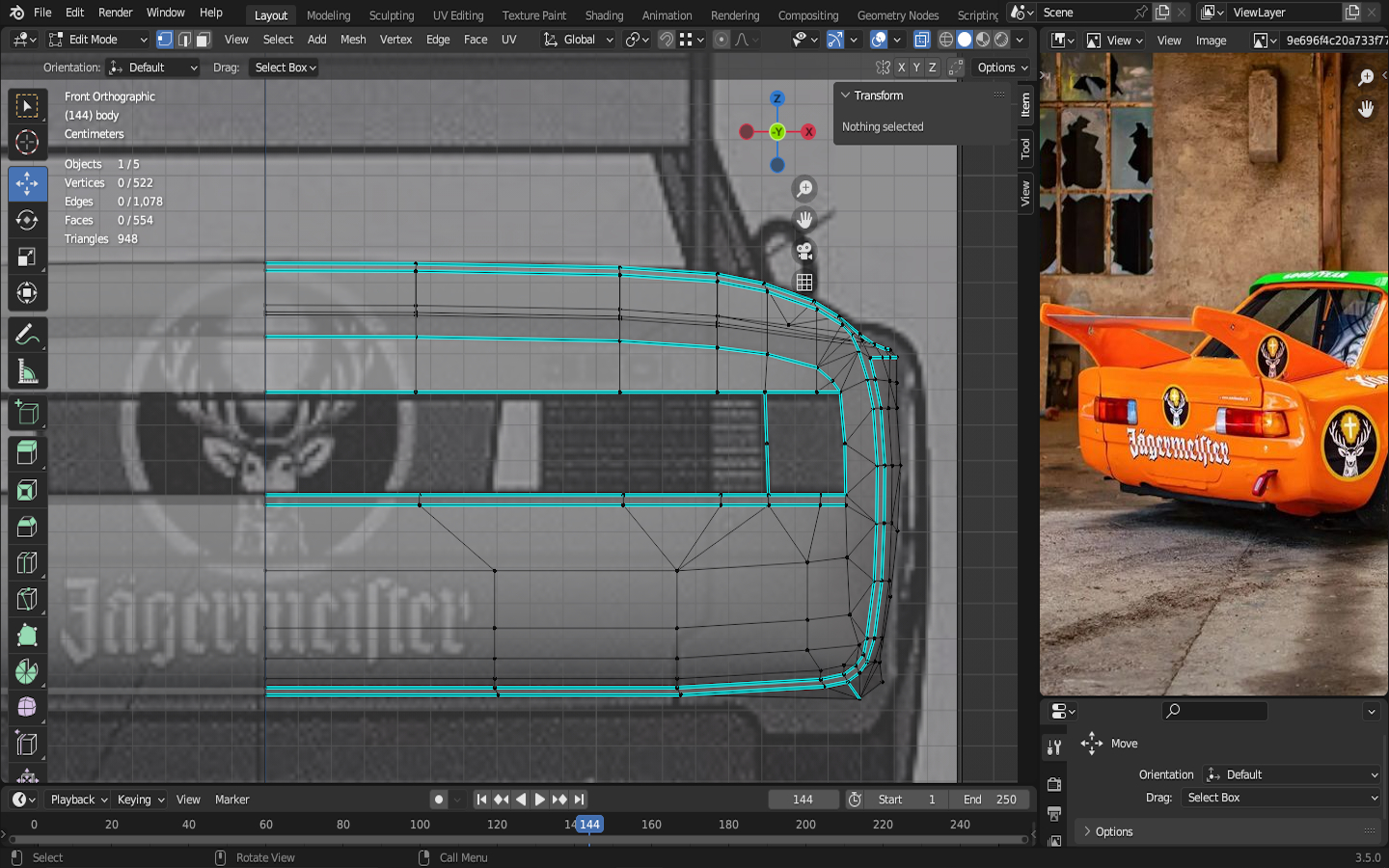Open the Global transform orientation dropdown
The width and height of the screenshot is (1389, 868).
[x=579, y=40]
